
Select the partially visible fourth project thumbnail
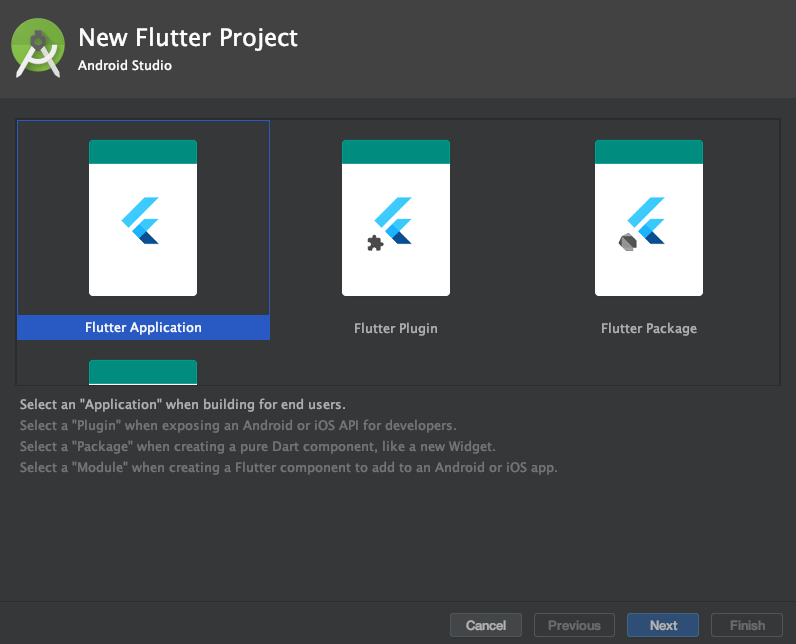pos(143,372)
